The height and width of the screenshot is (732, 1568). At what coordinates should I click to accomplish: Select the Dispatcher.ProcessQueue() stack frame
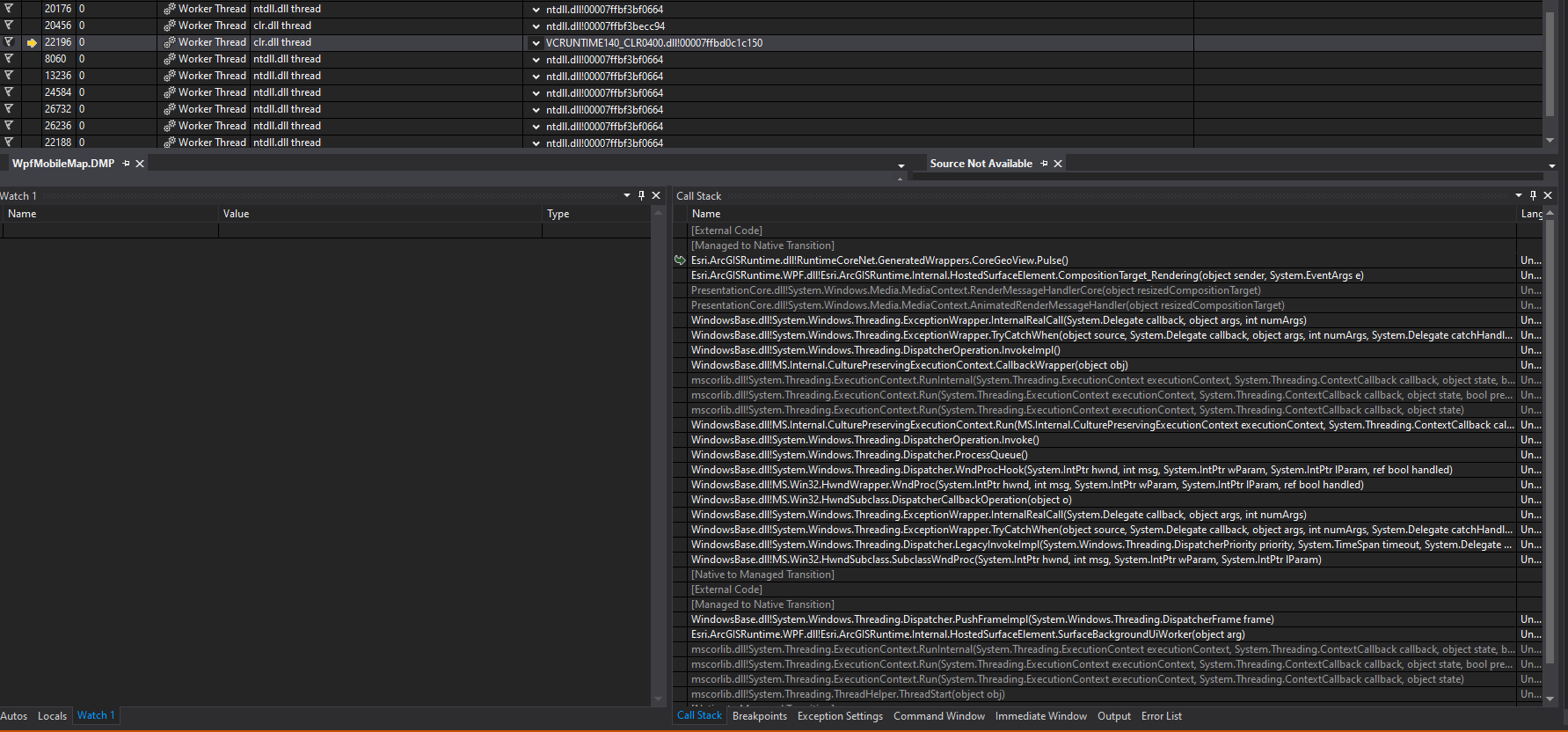tap(1103, 455)
